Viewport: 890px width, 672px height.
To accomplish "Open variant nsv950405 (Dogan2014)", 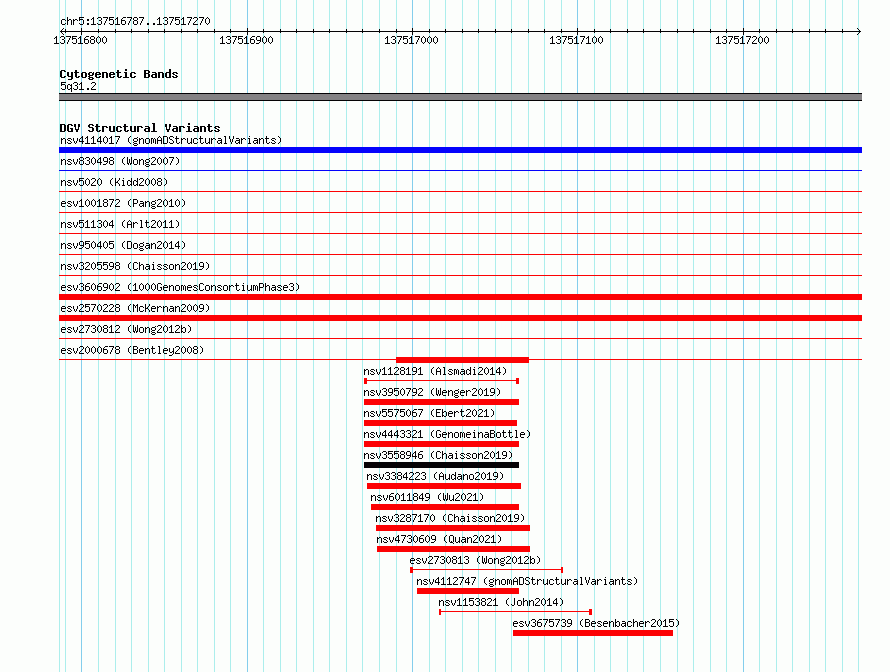I will coord(123,245).
